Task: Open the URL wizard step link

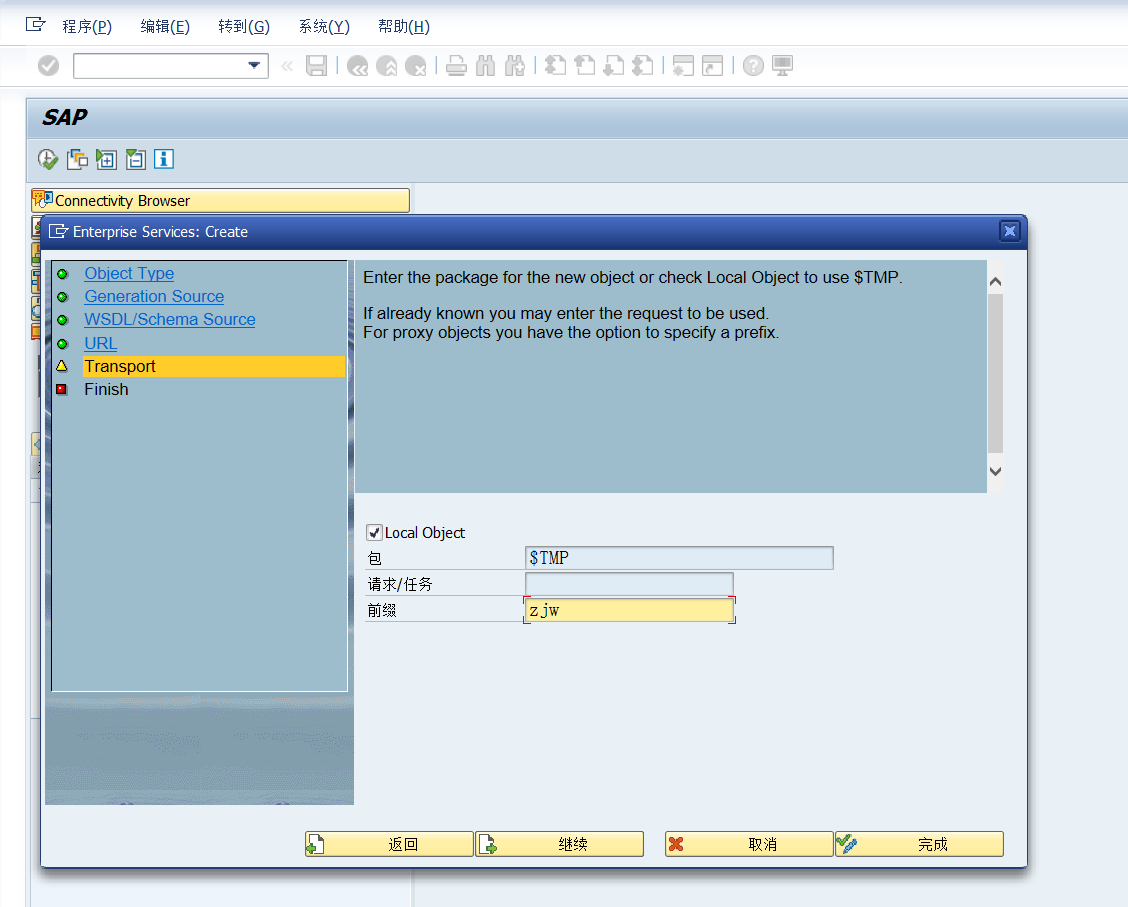Action: coord(101,343)
